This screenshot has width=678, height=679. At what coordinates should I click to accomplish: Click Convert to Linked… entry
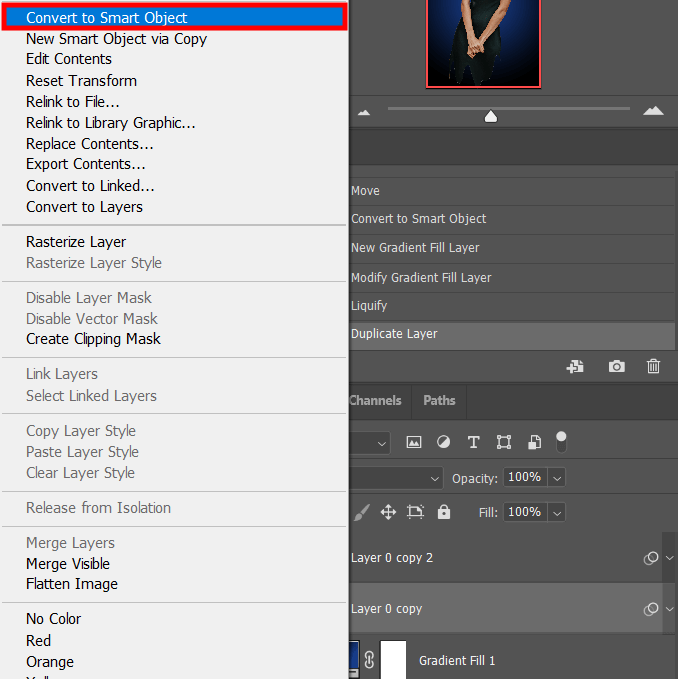click(90, 186)
